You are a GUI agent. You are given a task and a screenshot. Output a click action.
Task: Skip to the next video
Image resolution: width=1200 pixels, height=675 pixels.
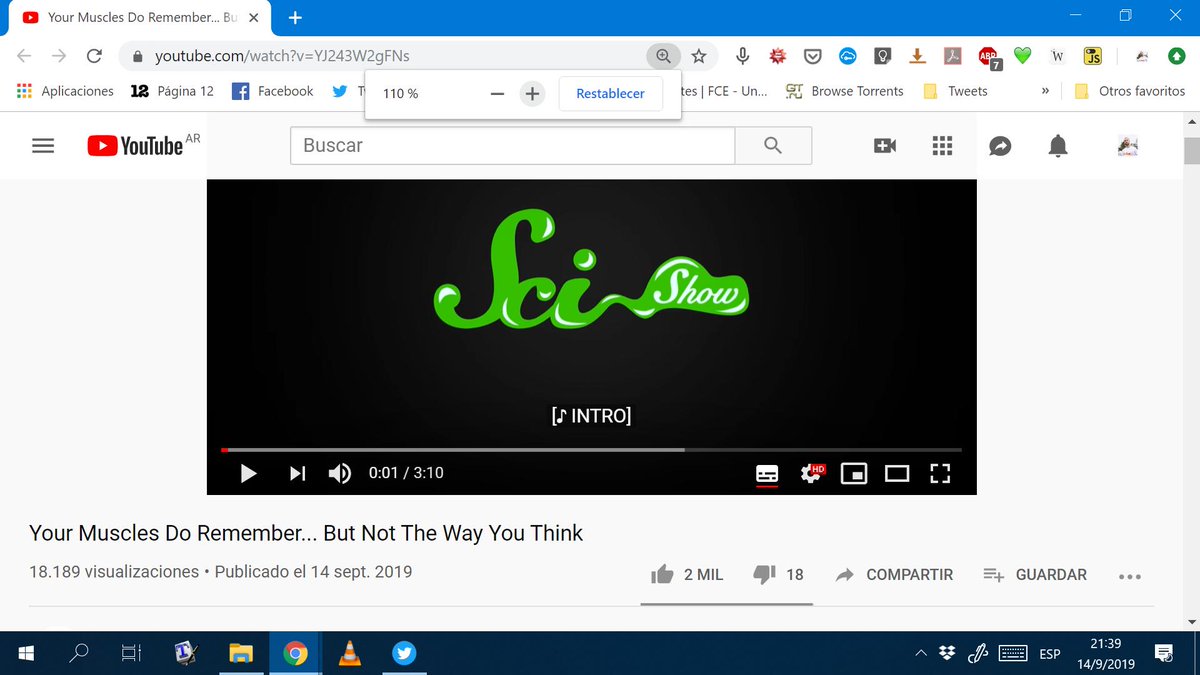pyautogui.click(x=298, y=473)
